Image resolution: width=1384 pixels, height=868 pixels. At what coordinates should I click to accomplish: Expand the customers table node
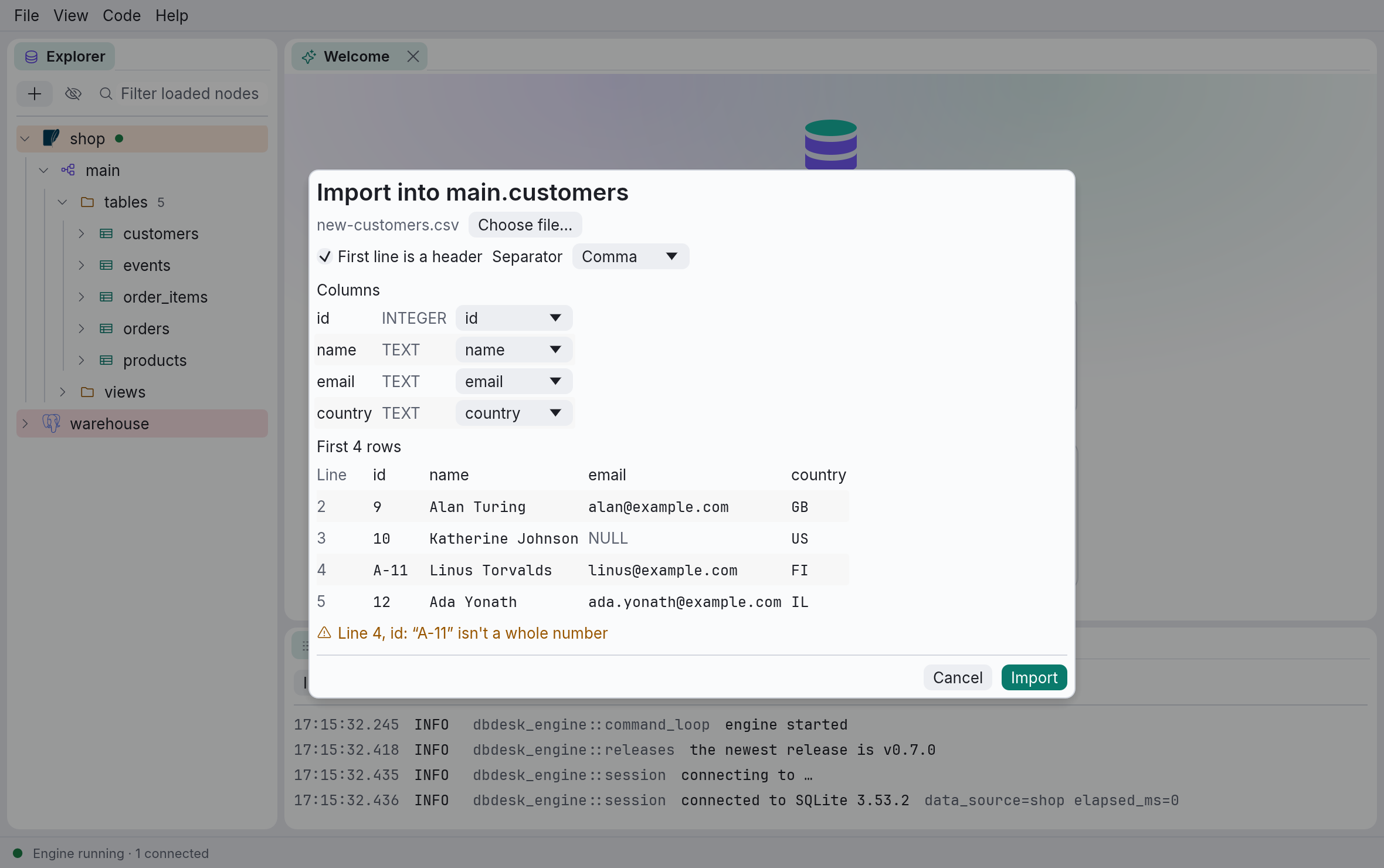coord(81,233)
